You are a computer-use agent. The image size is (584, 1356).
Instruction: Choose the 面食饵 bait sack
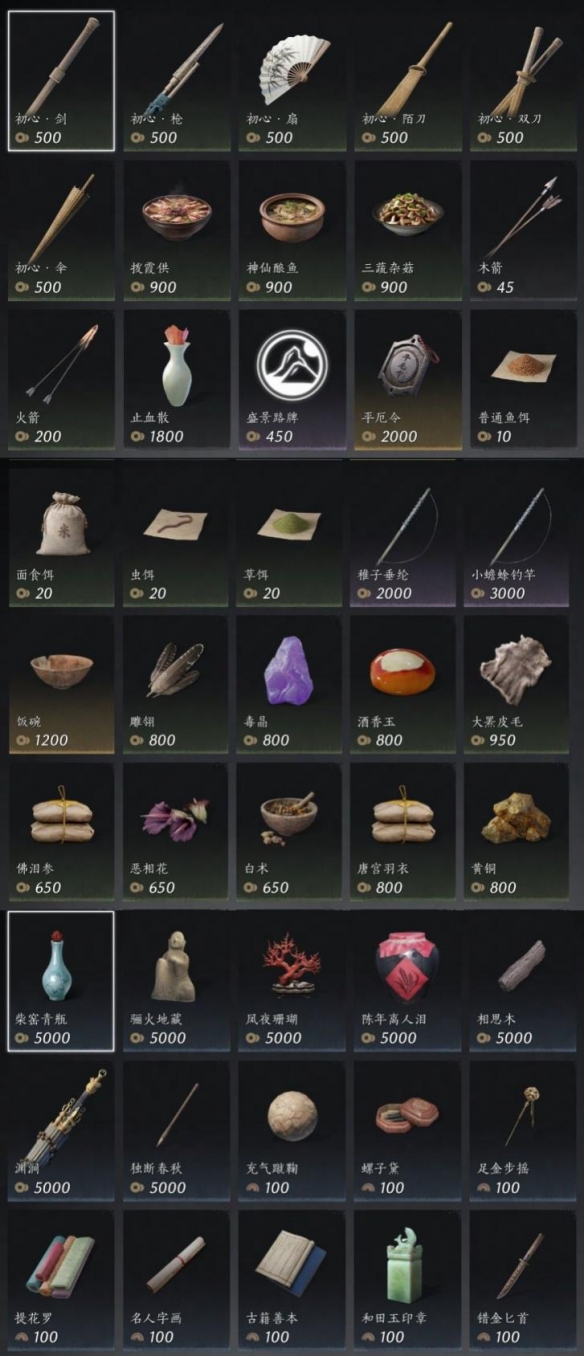[61, 537]
